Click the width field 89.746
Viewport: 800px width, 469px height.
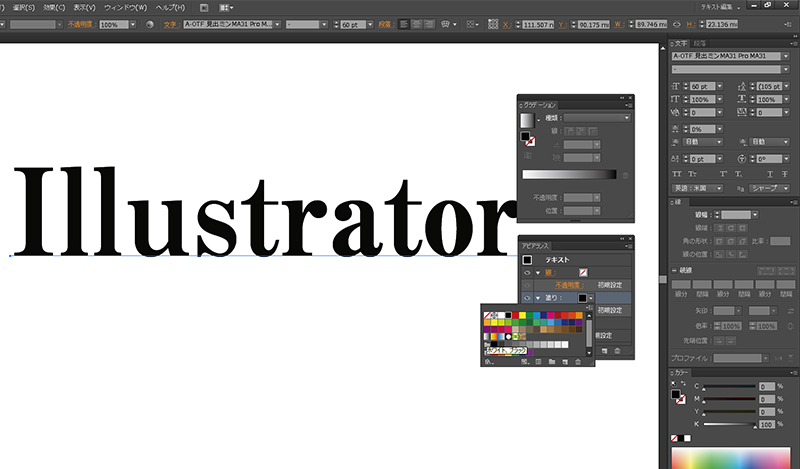click(652, 24)
